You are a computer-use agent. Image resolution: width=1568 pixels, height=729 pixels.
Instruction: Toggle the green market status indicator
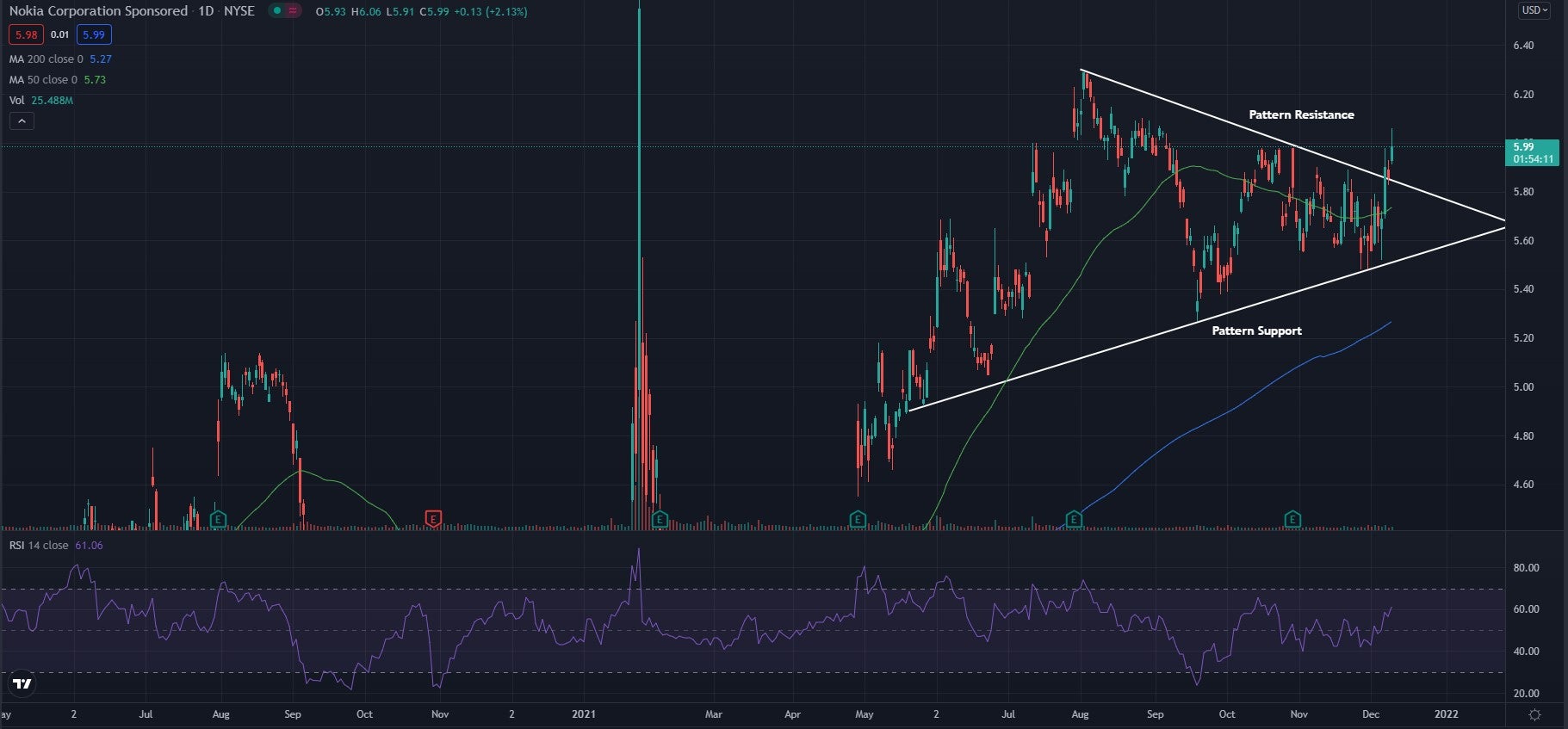click(276, 11)
